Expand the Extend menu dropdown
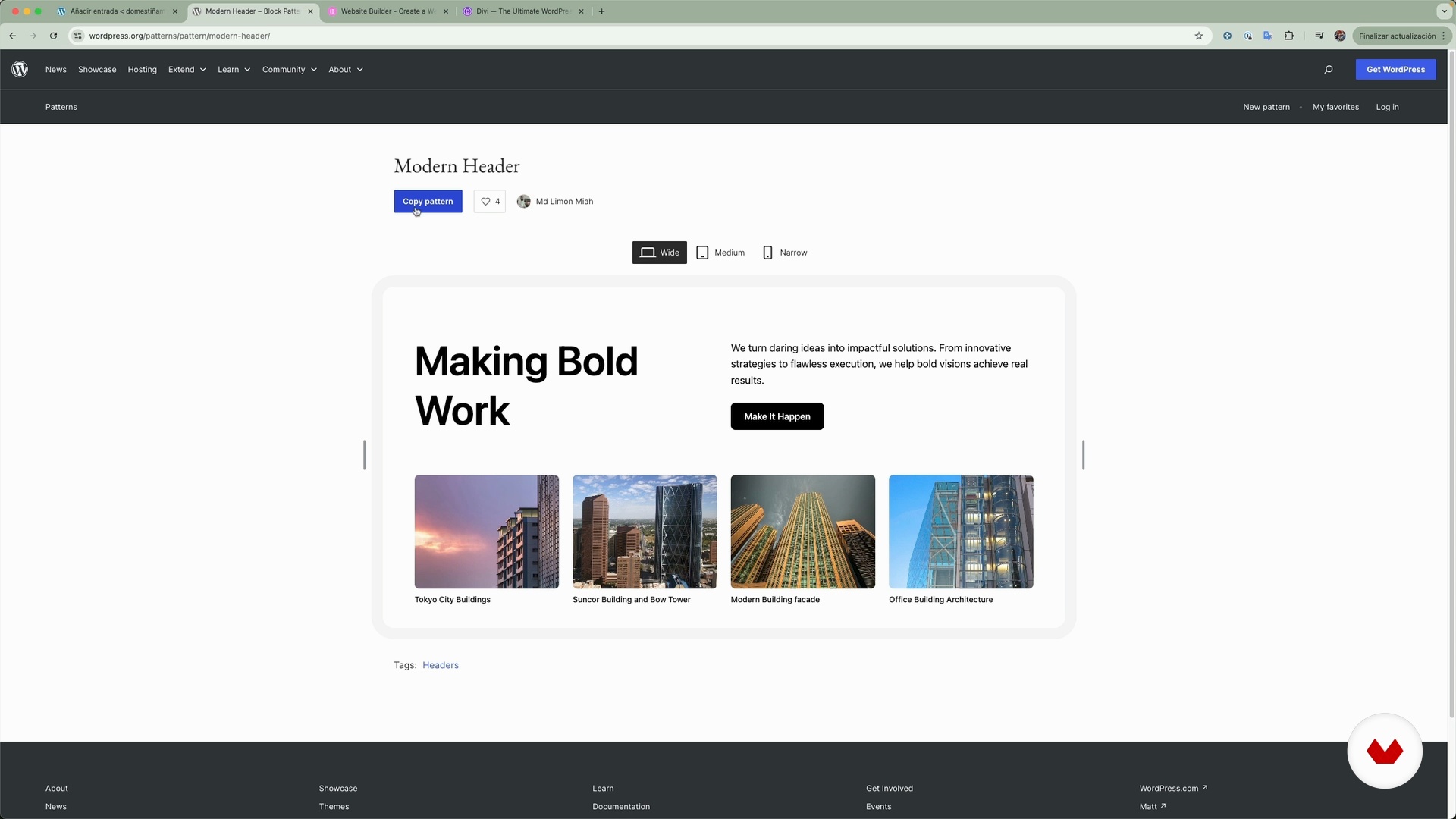 pyautogui.click(x=187, y=69)
